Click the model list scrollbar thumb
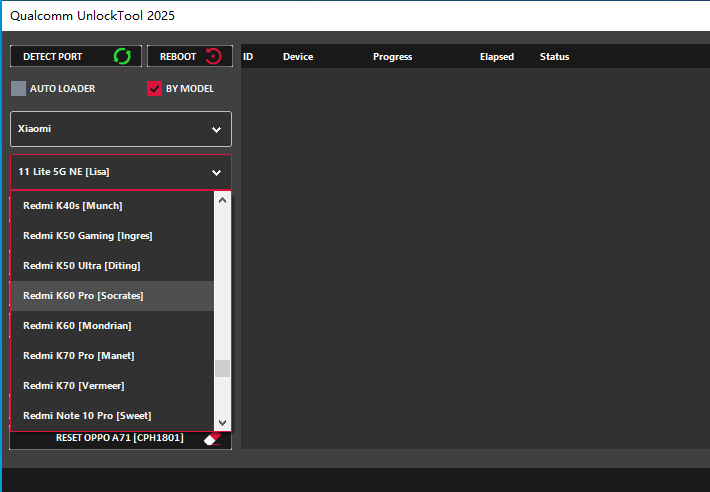This screenshot has height=492, width=710. pos(222,368)
